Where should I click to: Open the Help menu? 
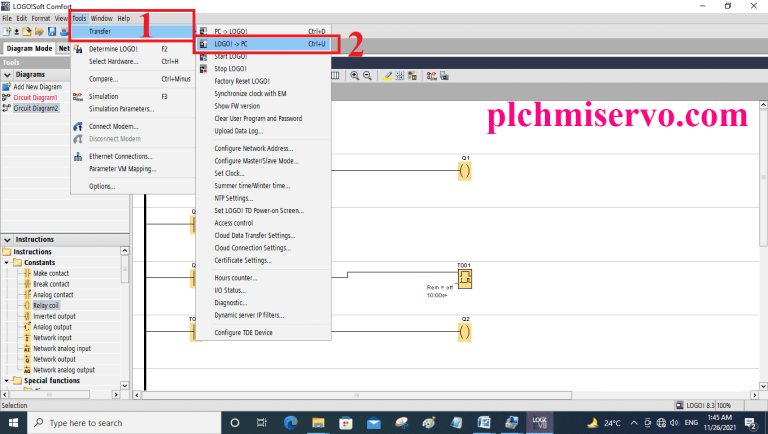coord(123,19)
